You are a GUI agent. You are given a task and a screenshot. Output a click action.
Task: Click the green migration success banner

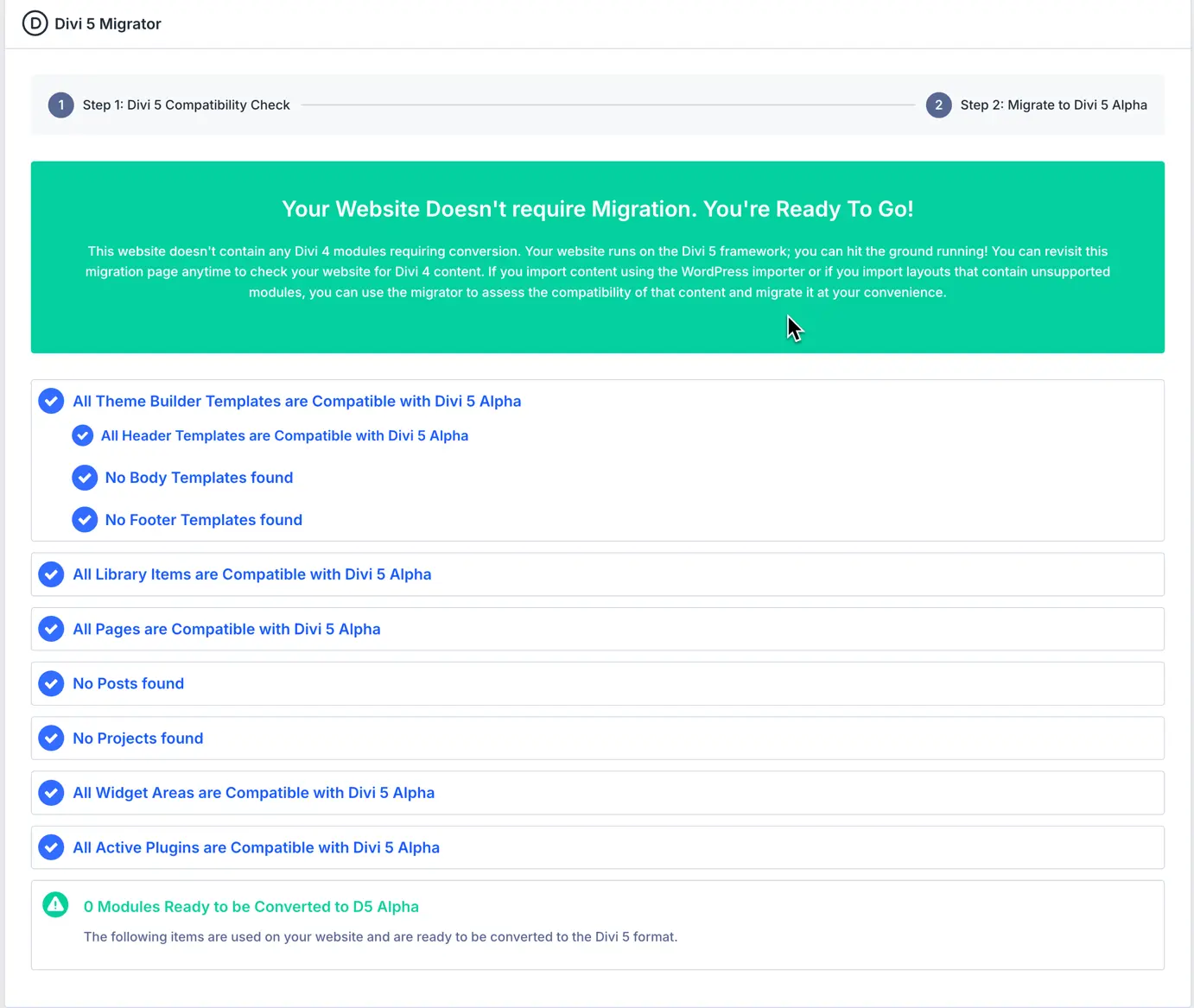(x=597, y=257)
